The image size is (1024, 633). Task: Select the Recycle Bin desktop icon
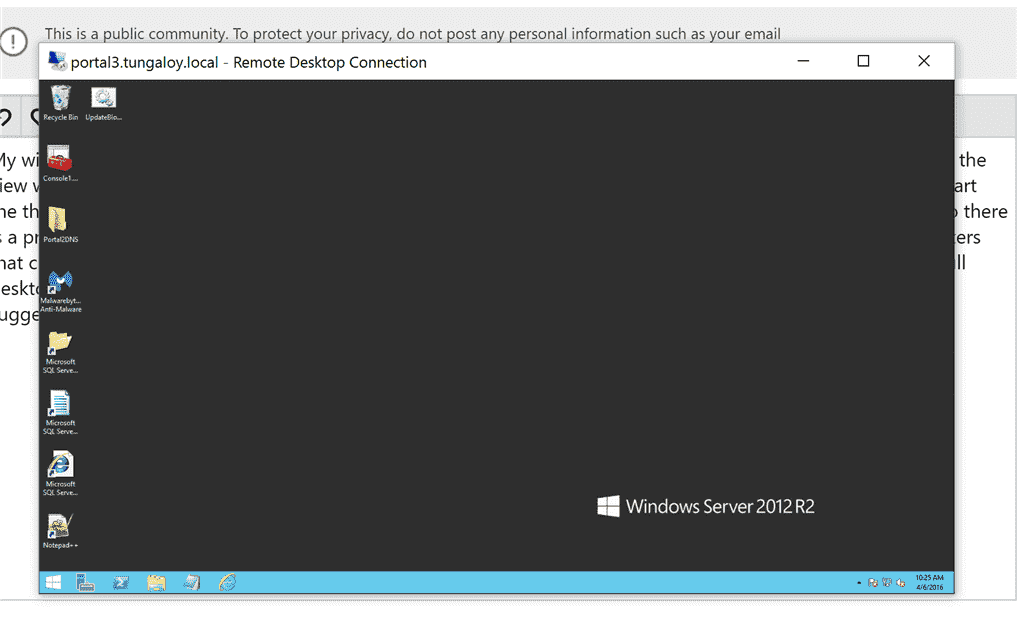pyautogui.click(x=61, y=103)
